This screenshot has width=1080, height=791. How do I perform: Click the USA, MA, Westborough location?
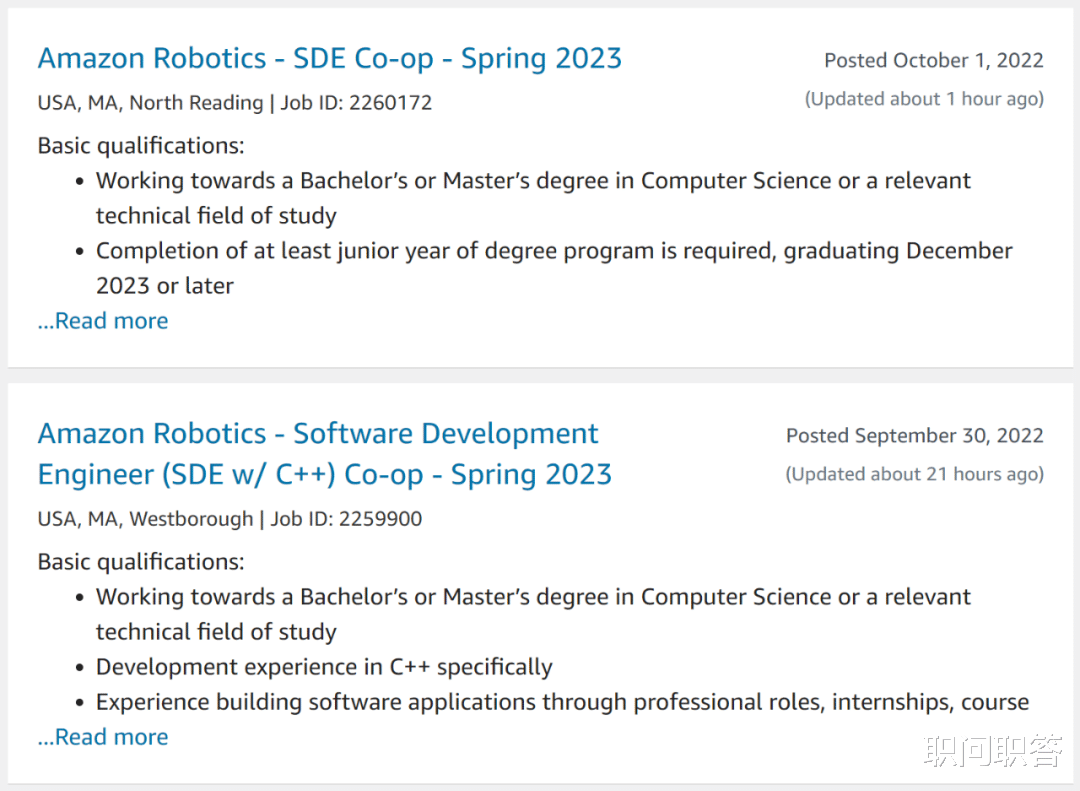tap(145, 519)
